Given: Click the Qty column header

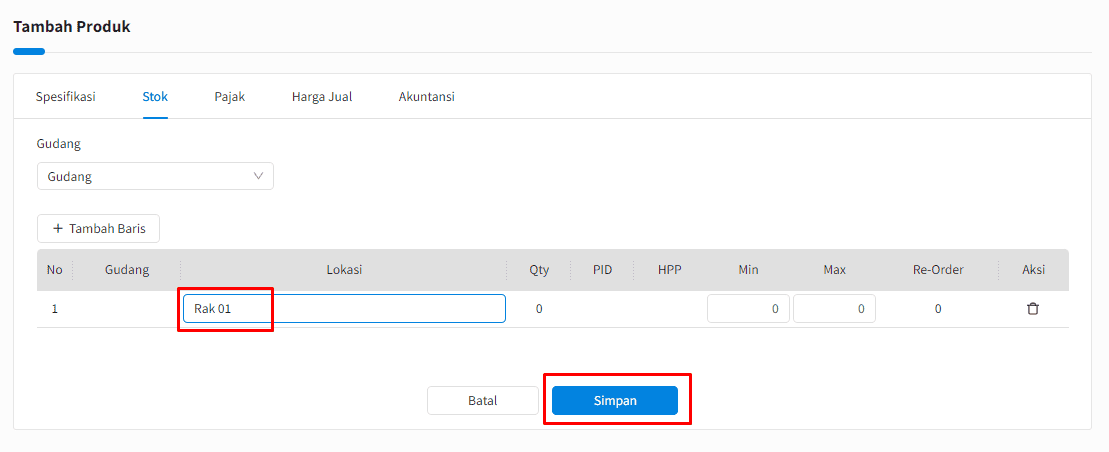Looking at the screenshot, I should coord(539,270).
